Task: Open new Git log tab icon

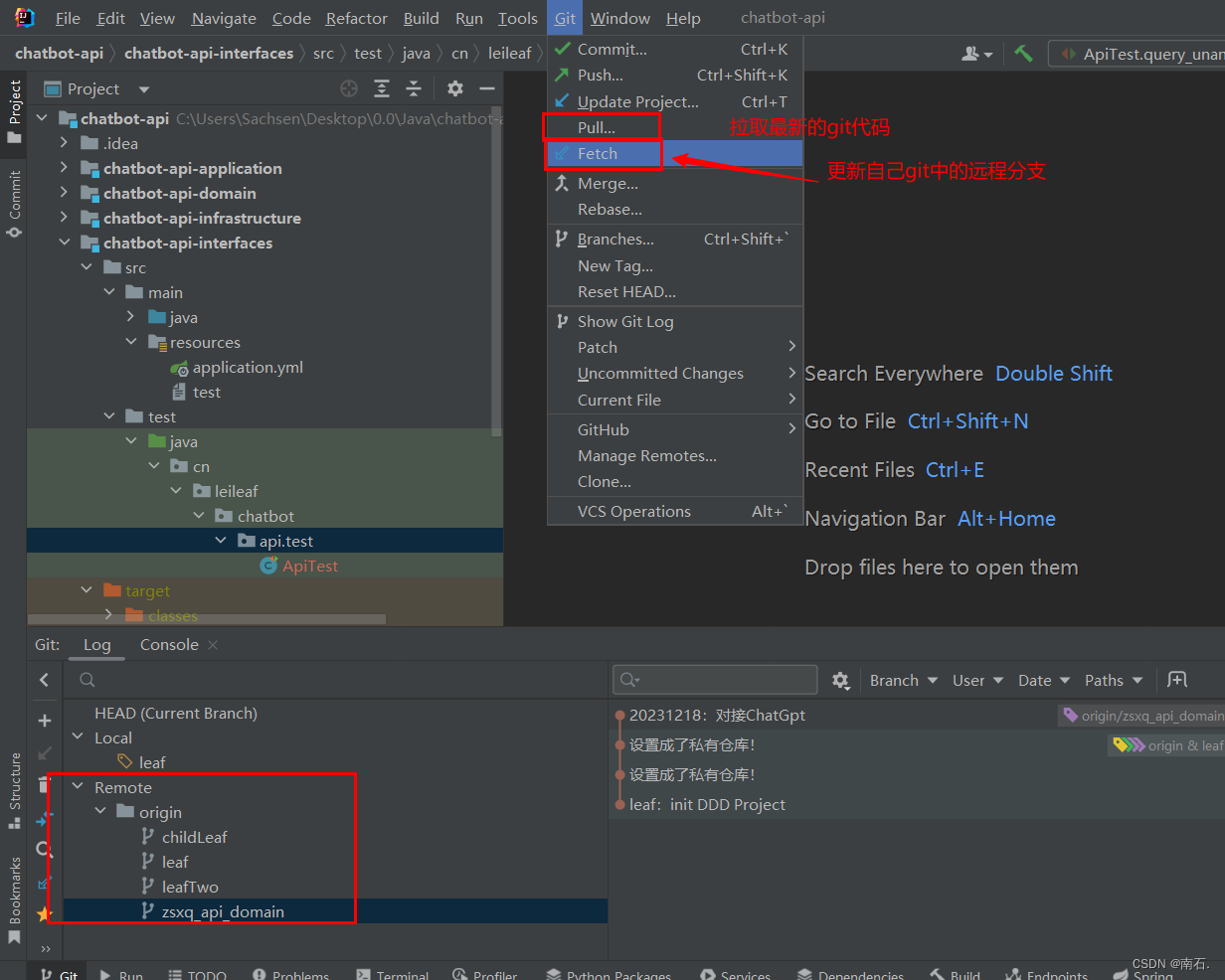Action: tap(1177, 680)
